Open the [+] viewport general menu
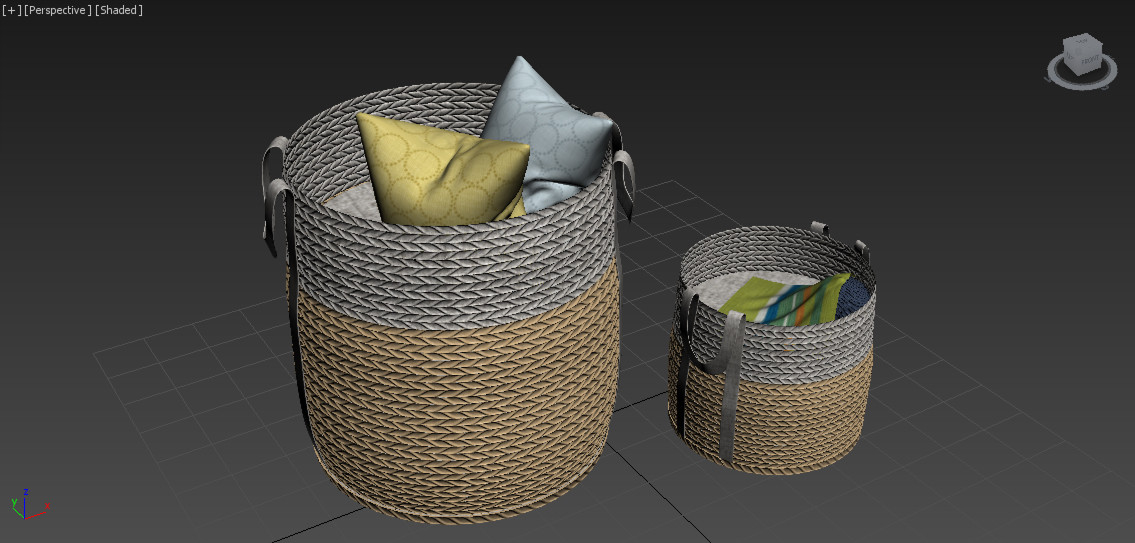 [x=11, y=10]
